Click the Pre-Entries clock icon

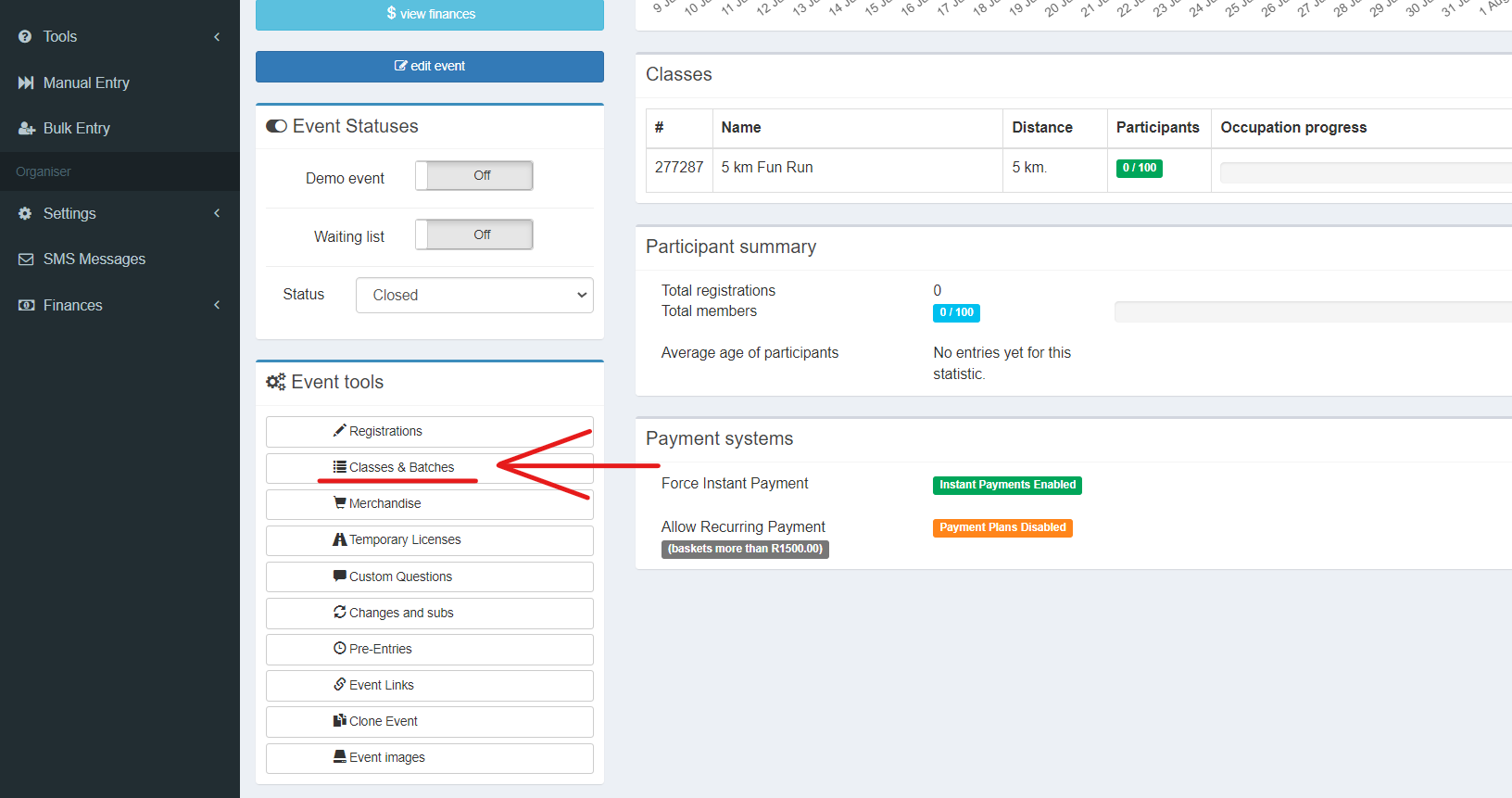(340, 649)
